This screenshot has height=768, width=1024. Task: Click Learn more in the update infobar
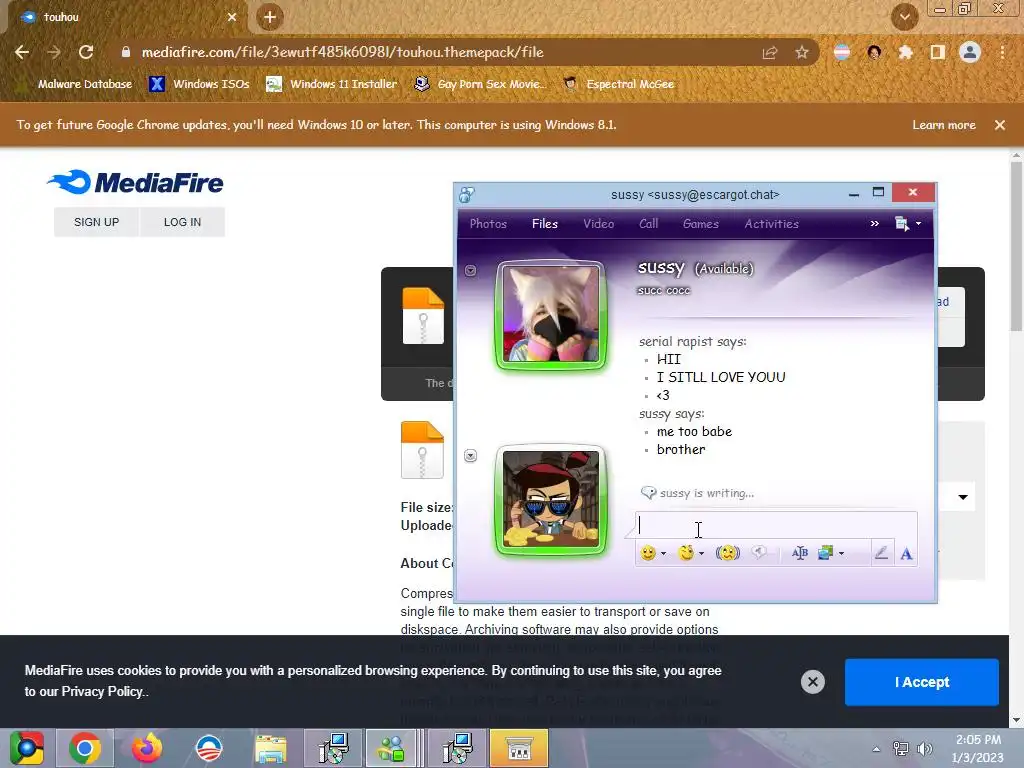944,125
